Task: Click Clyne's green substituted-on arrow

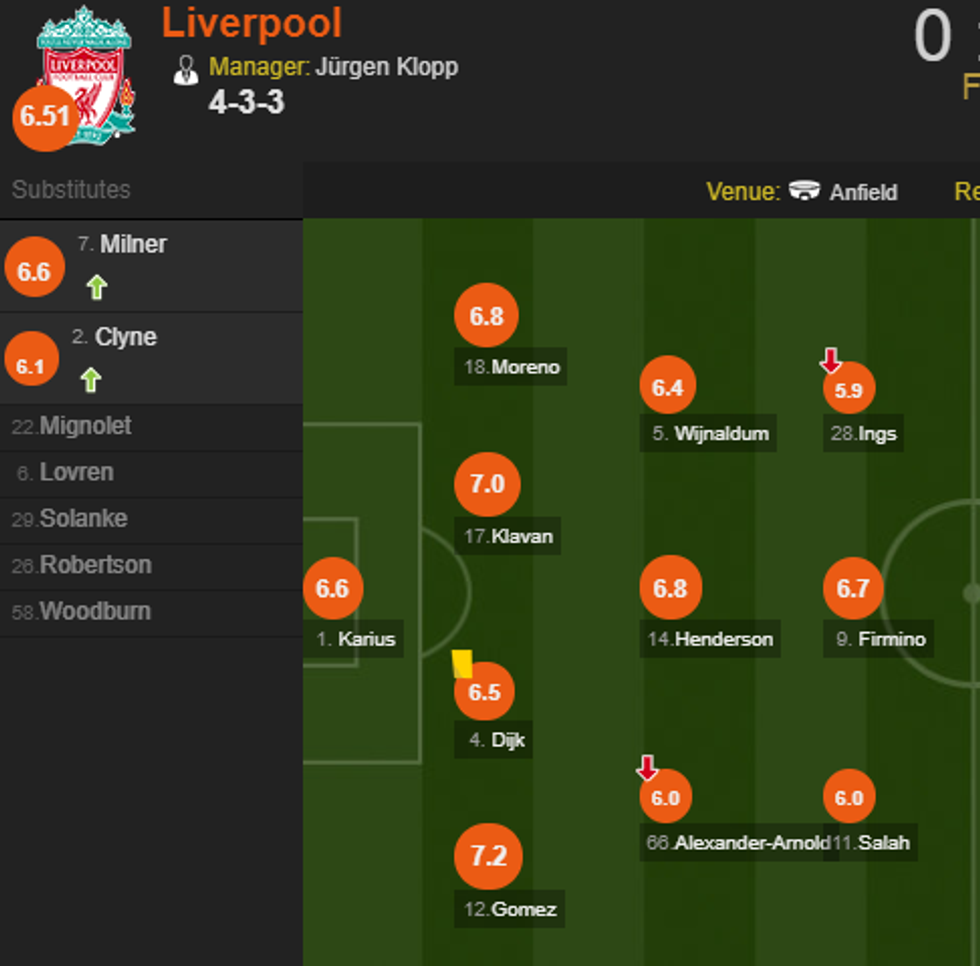Action: (x=91, y=380)
